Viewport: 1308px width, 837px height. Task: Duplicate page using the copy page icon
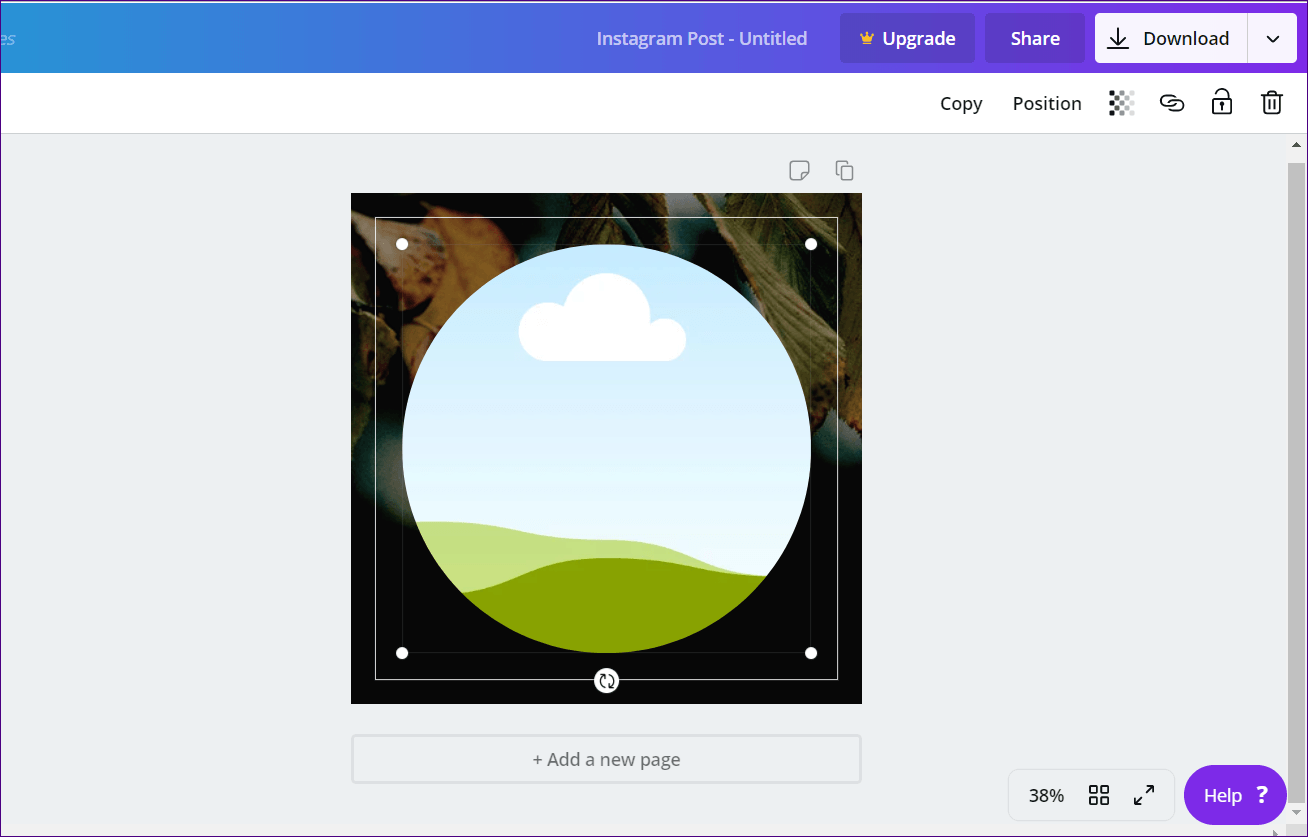[x=844, y=170]
